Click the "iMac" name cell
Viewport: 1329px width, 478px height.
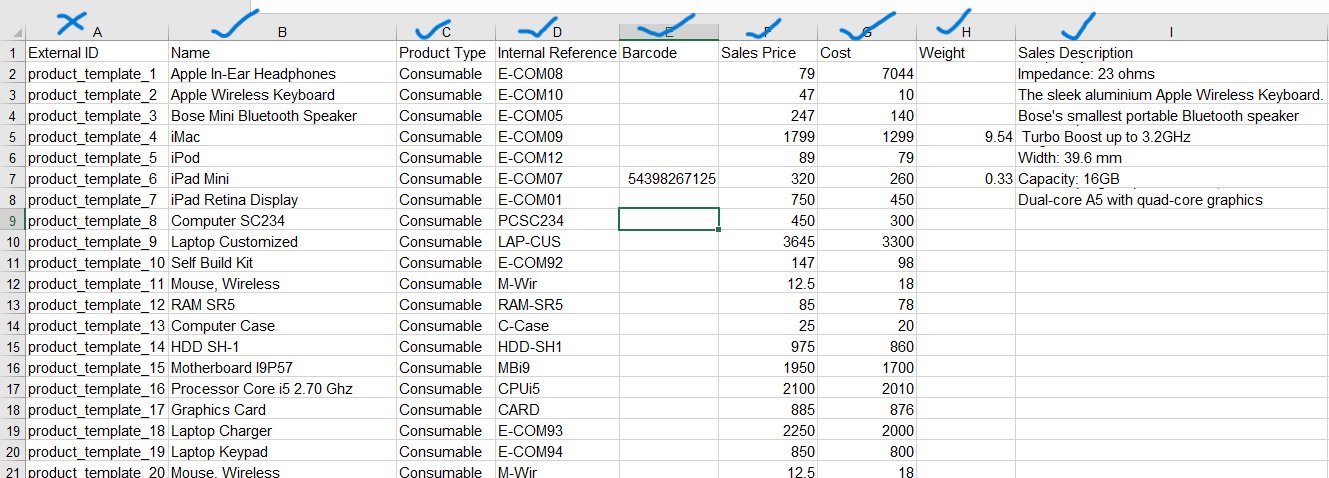[282, 137]
